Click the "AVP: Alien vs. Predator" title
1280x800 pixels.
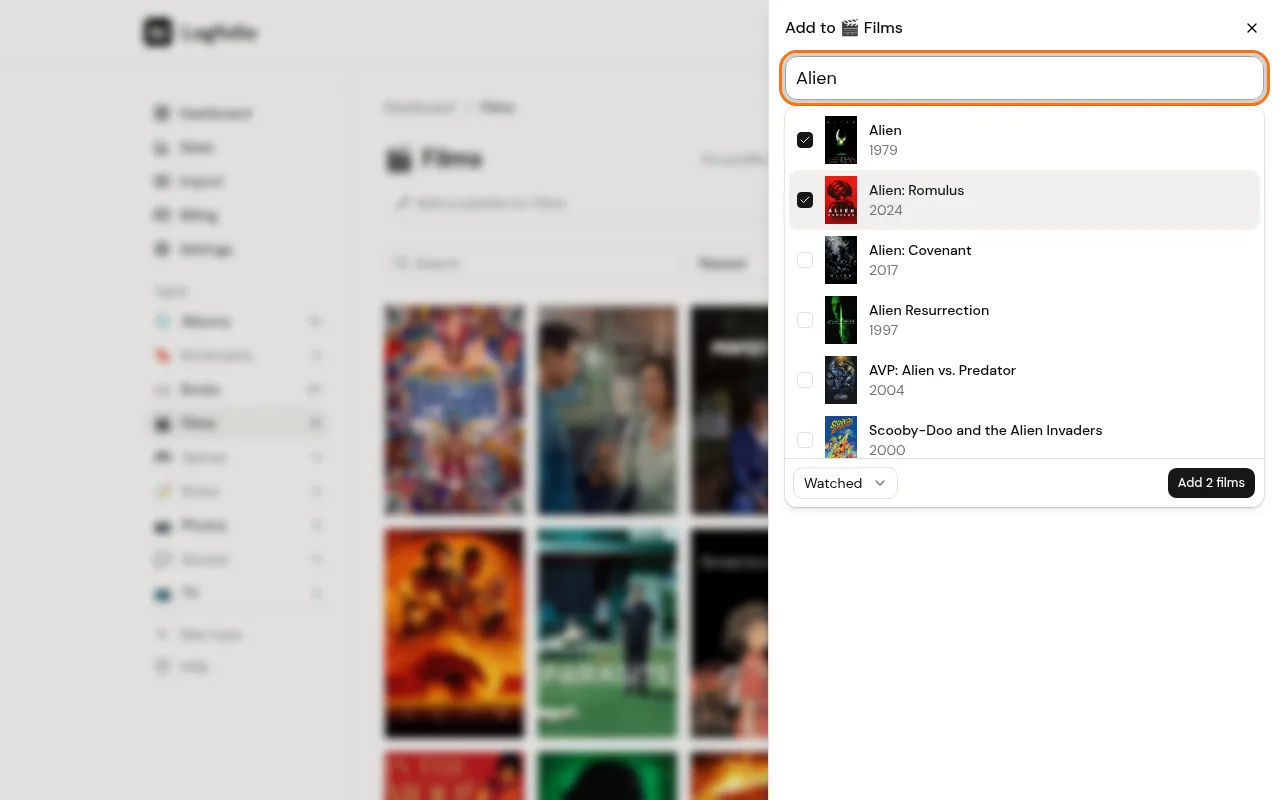pyautogui.click(x=942, y=370)
